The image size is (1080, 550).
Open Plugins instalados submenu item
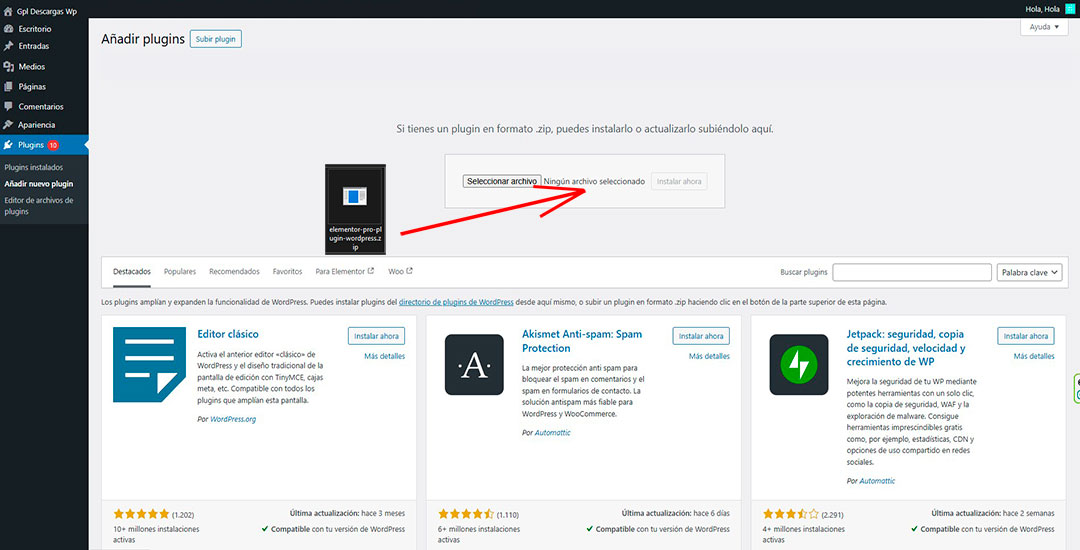(34, 167)
